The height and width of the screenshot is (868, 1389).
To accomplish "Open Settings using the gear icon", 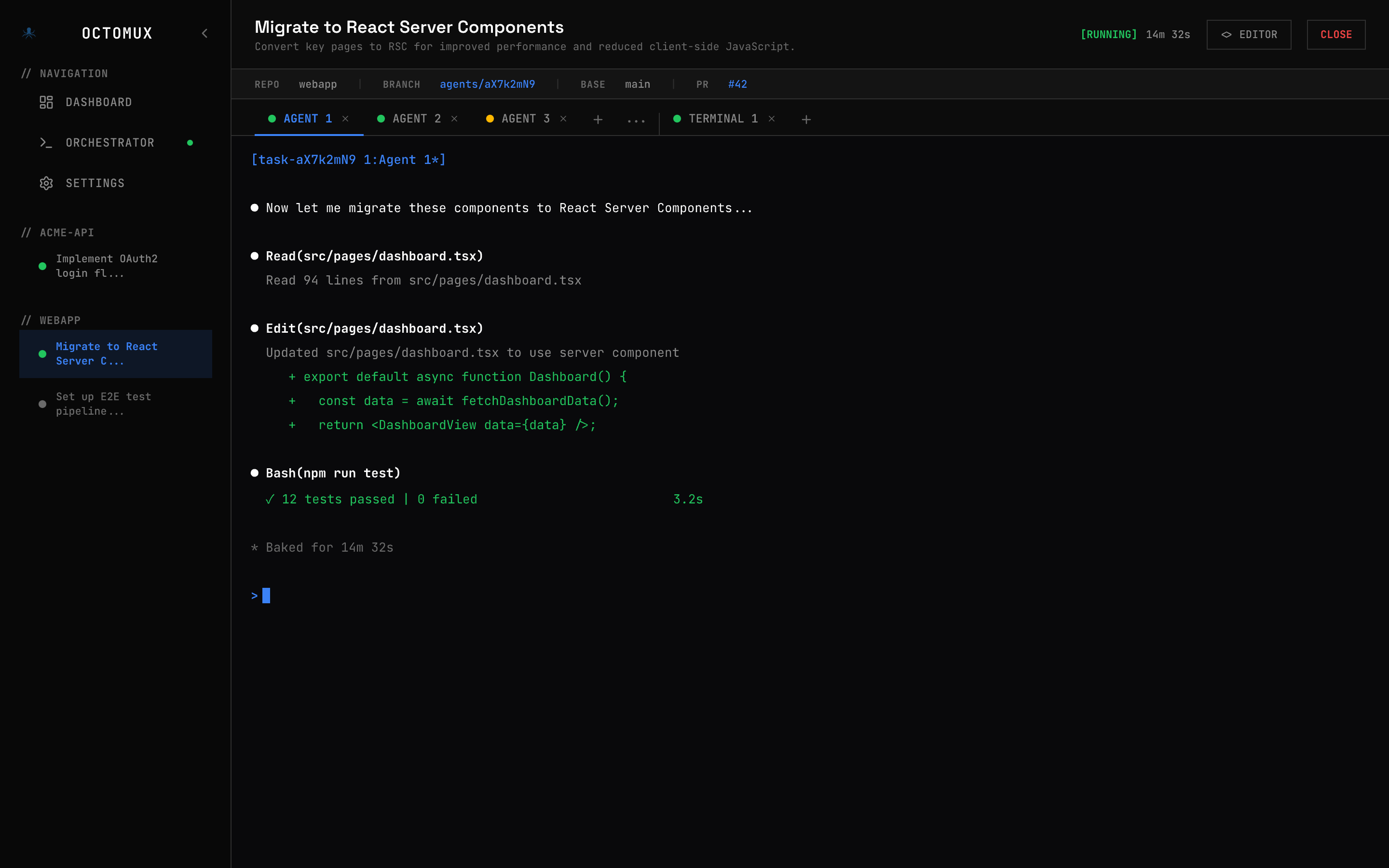I will [x=47, y=183].
